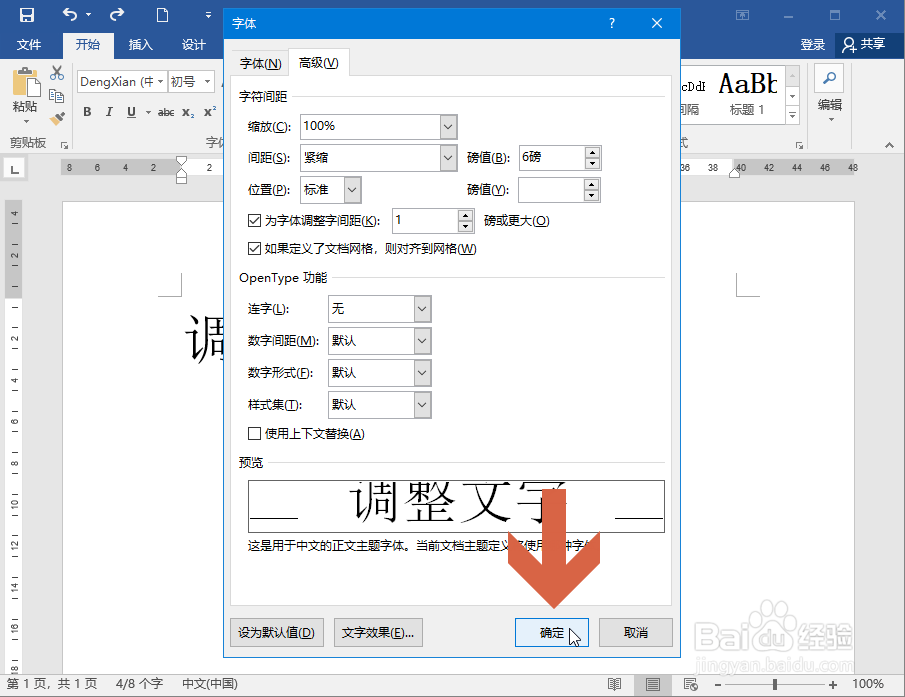The image size is (905, 697).
Task: Open the 文字效果 dialog
Action: pyautogui.click(x=378, y=632)
